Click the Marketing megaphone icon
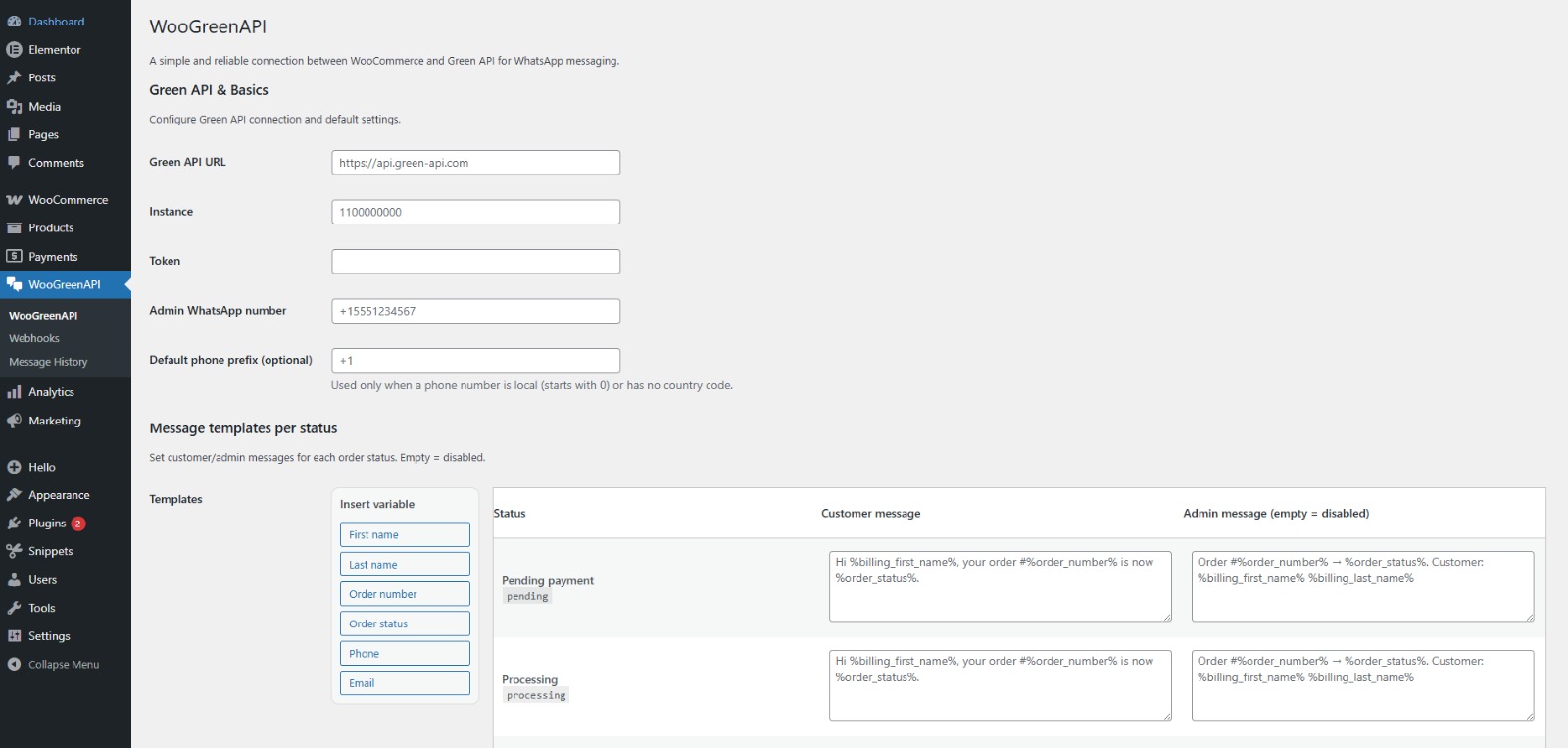Image resolution: width=1568 pixels, height=748 pixels. [14, 421]
